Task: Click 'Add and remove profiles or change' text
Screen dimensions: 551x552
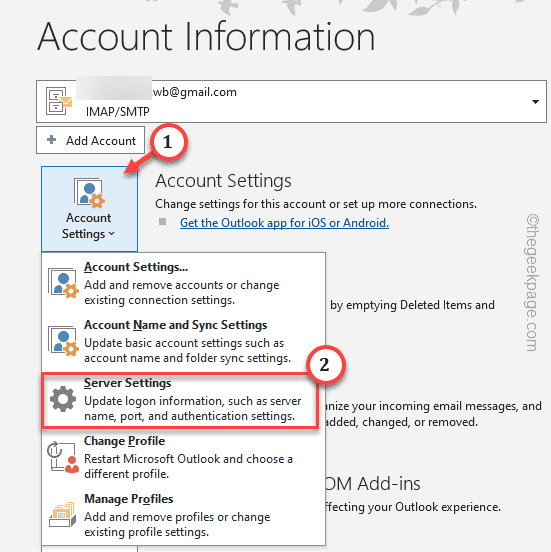Action: (x=177, y=517)
